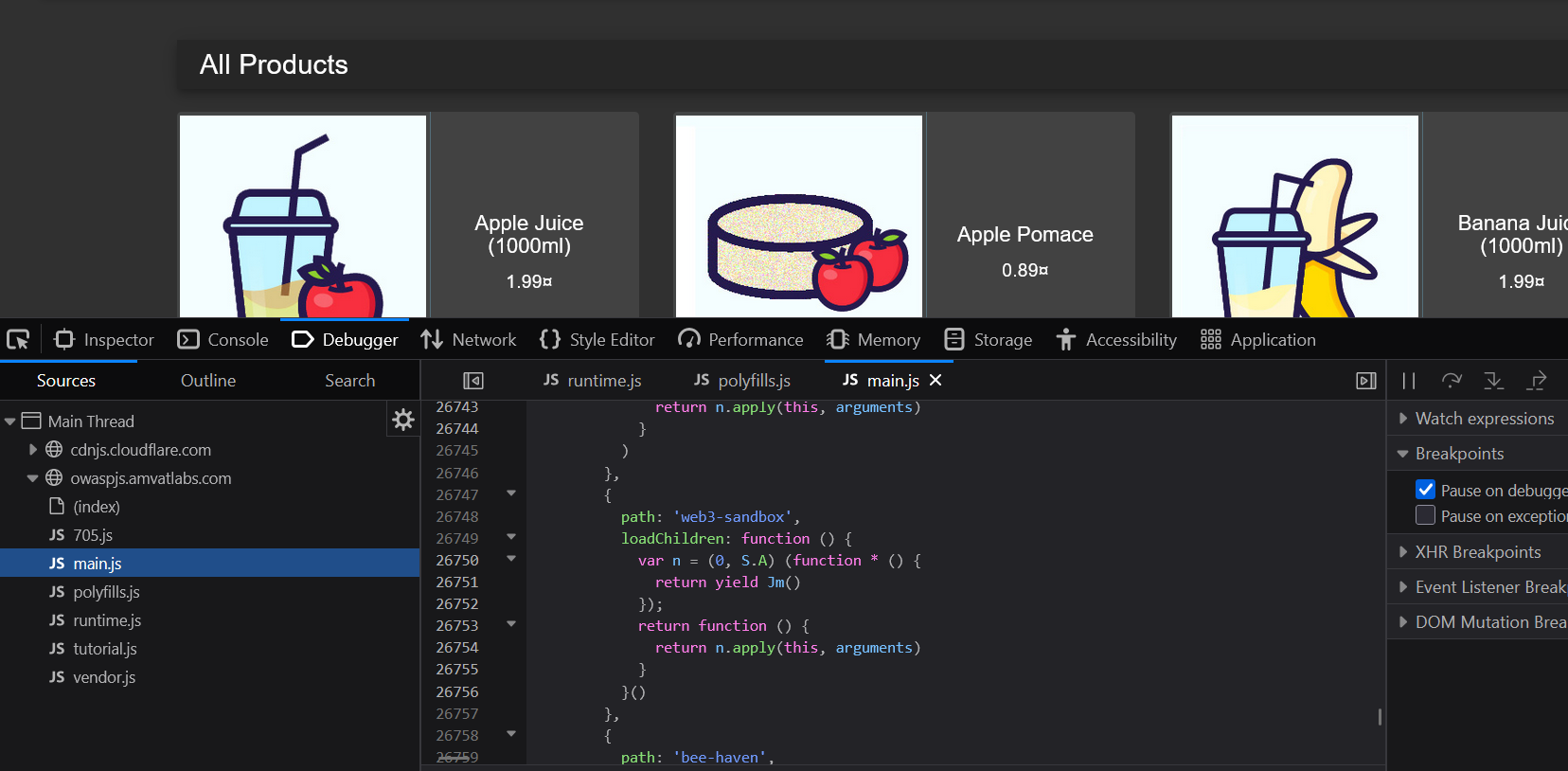Click the Step In icon
Image resolution: width=1568 pixels, height=771 pixels.
tap(1493, 381)
